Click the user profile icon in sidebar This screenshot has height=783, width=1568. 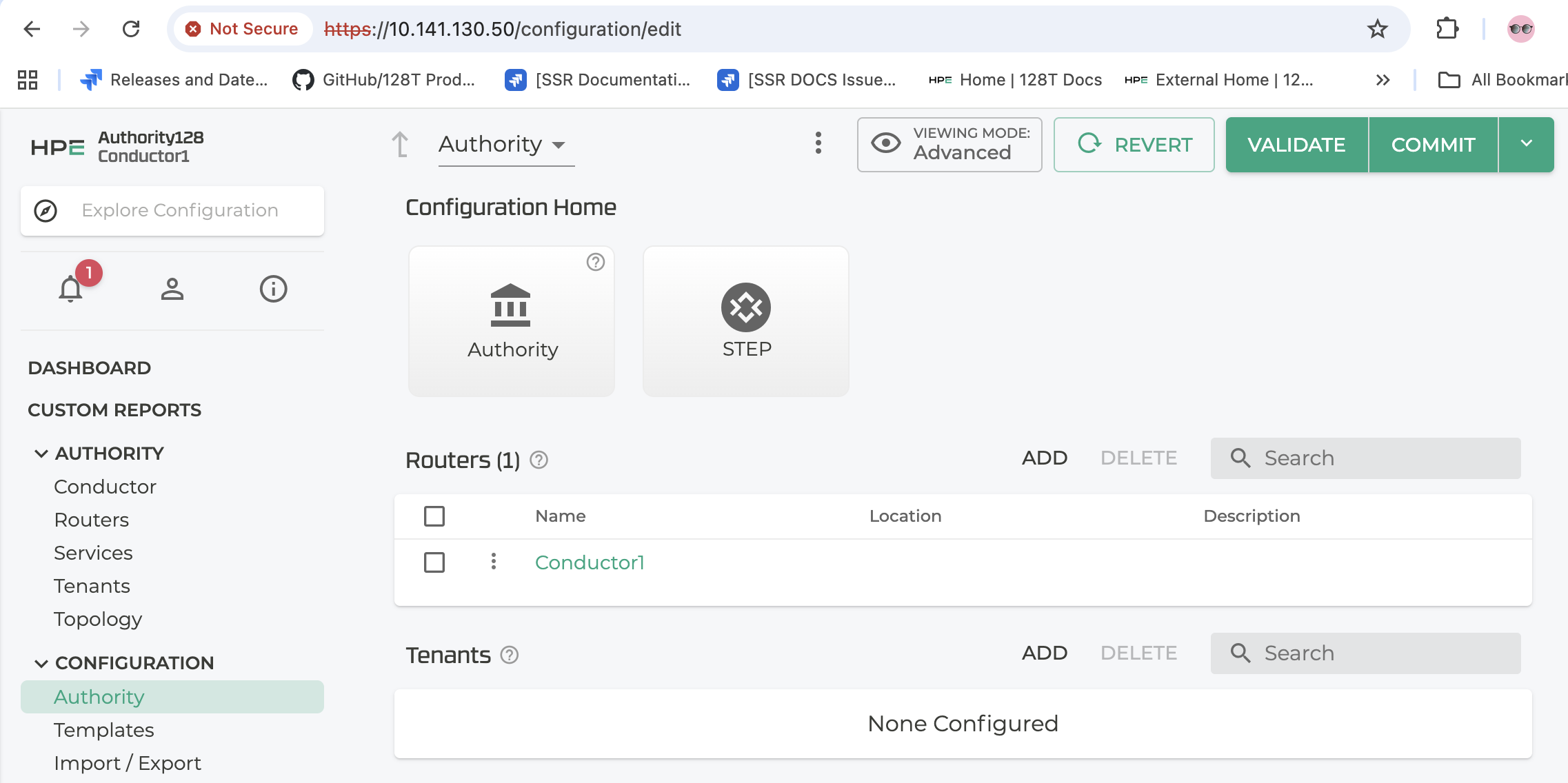click(172, 289)
